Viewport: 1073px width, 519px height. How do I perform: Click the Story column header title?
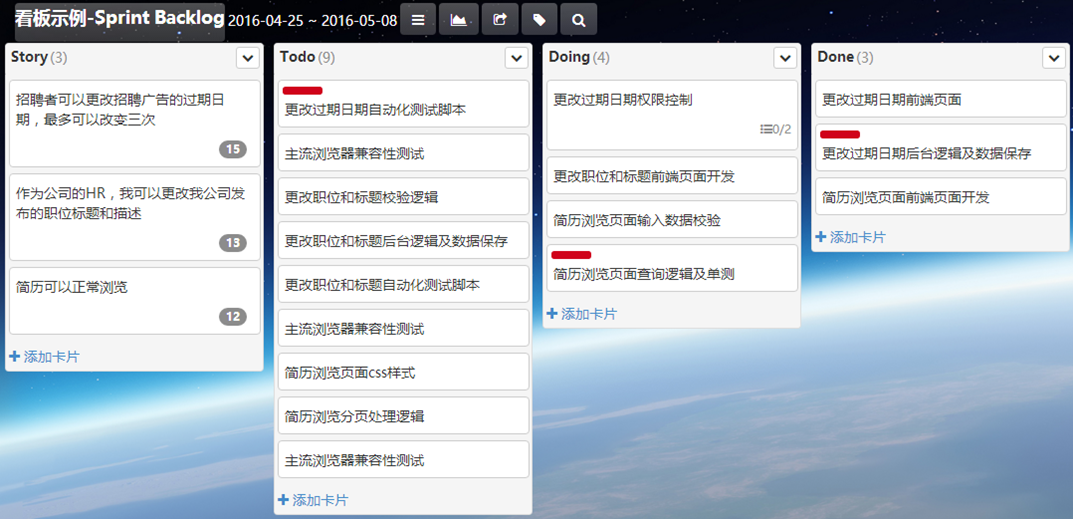[29, 58]
